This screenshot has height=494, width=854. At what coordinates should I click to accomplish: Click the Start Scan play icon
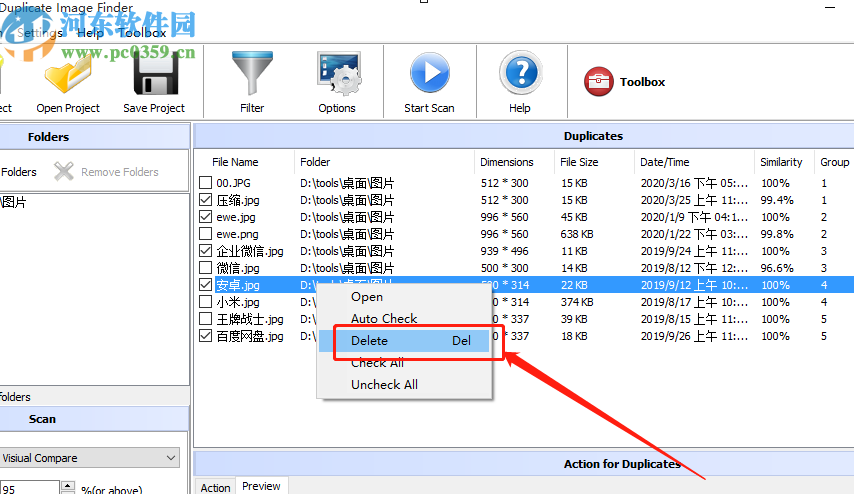(430, 72)
